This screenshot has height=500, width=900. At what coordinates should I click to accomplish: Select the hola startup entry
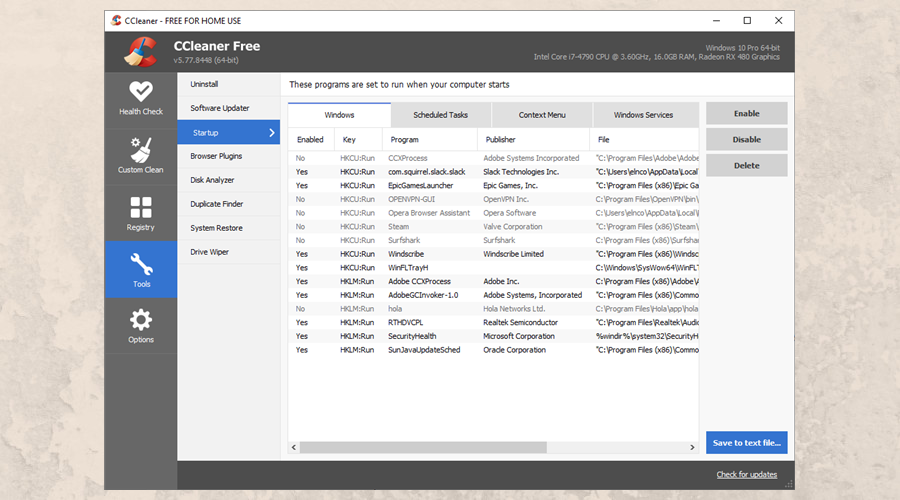click(494, 309)
